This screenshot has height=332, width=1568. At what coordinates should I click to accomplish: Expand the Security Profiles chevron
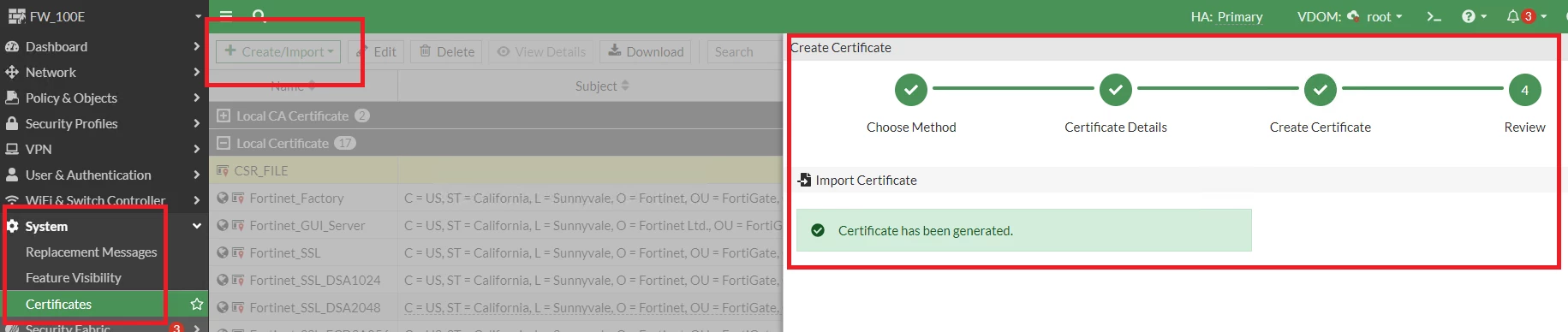197,123
